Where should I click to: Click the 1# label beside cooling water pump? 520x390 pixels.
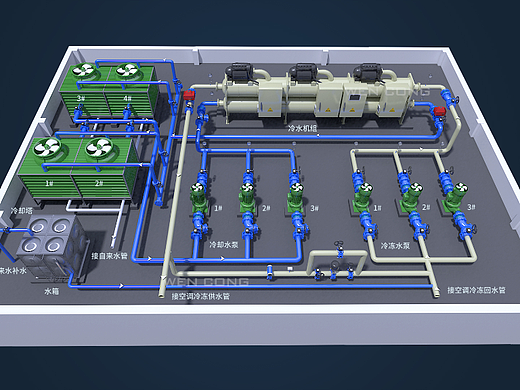tap(218, 208)
